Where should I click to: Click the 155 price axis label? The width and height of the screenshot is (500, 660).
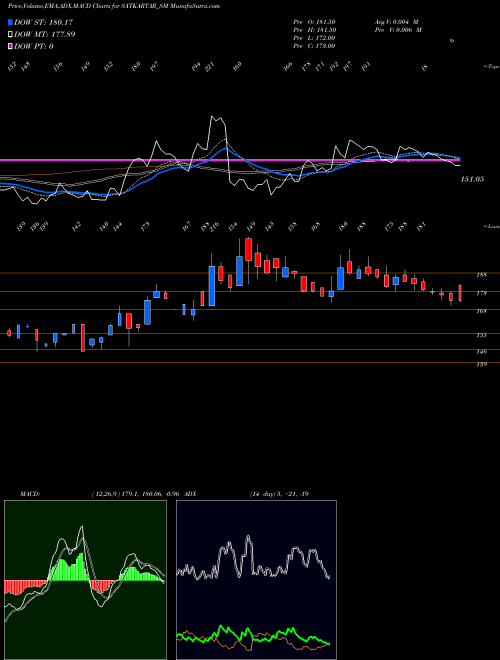click(481, 335)
